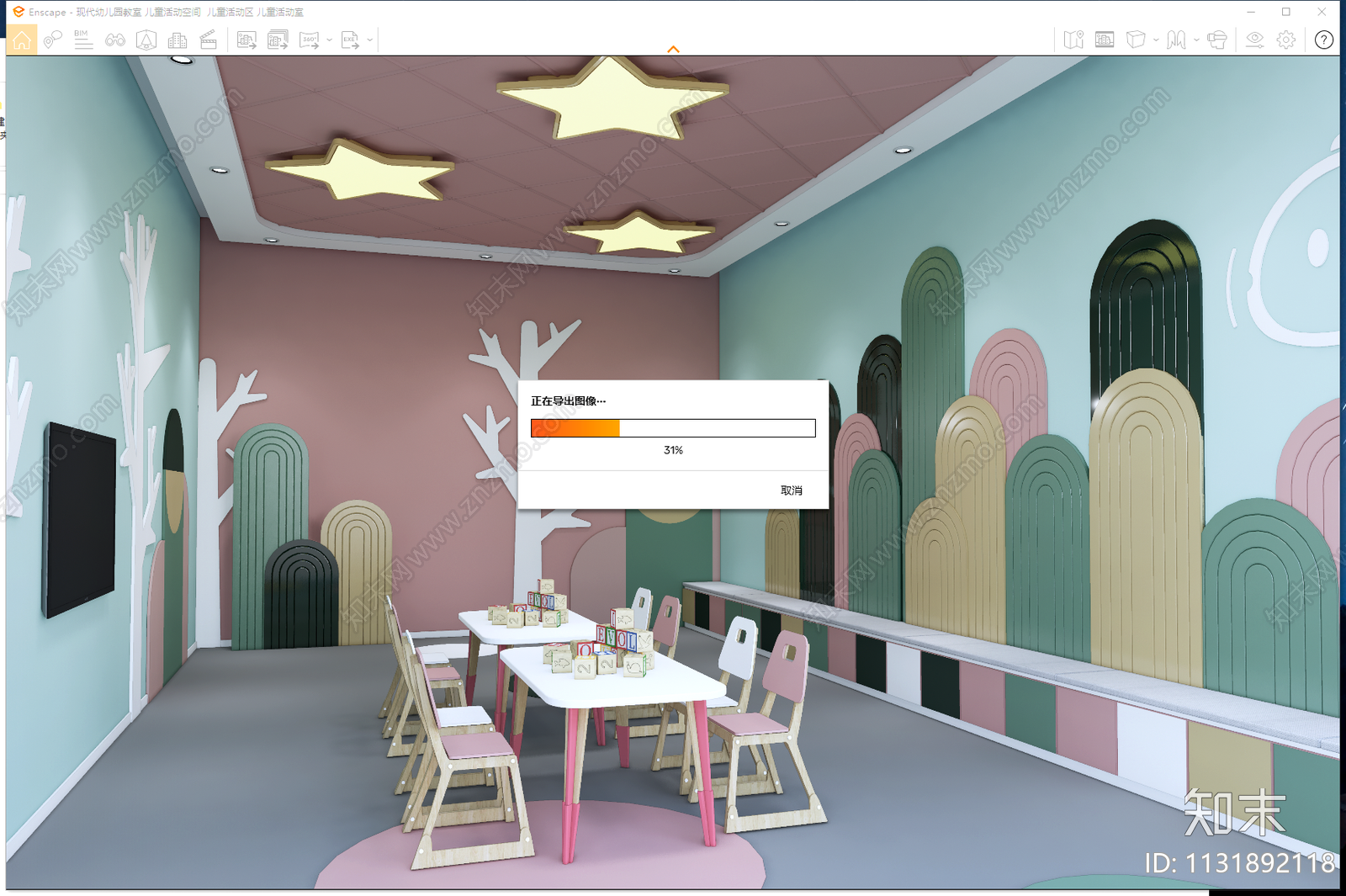Image resolution: width=1346 pixels, height=896 pixels.
Task: Open the collaborative annotations tool
Action: coord(52,40)
